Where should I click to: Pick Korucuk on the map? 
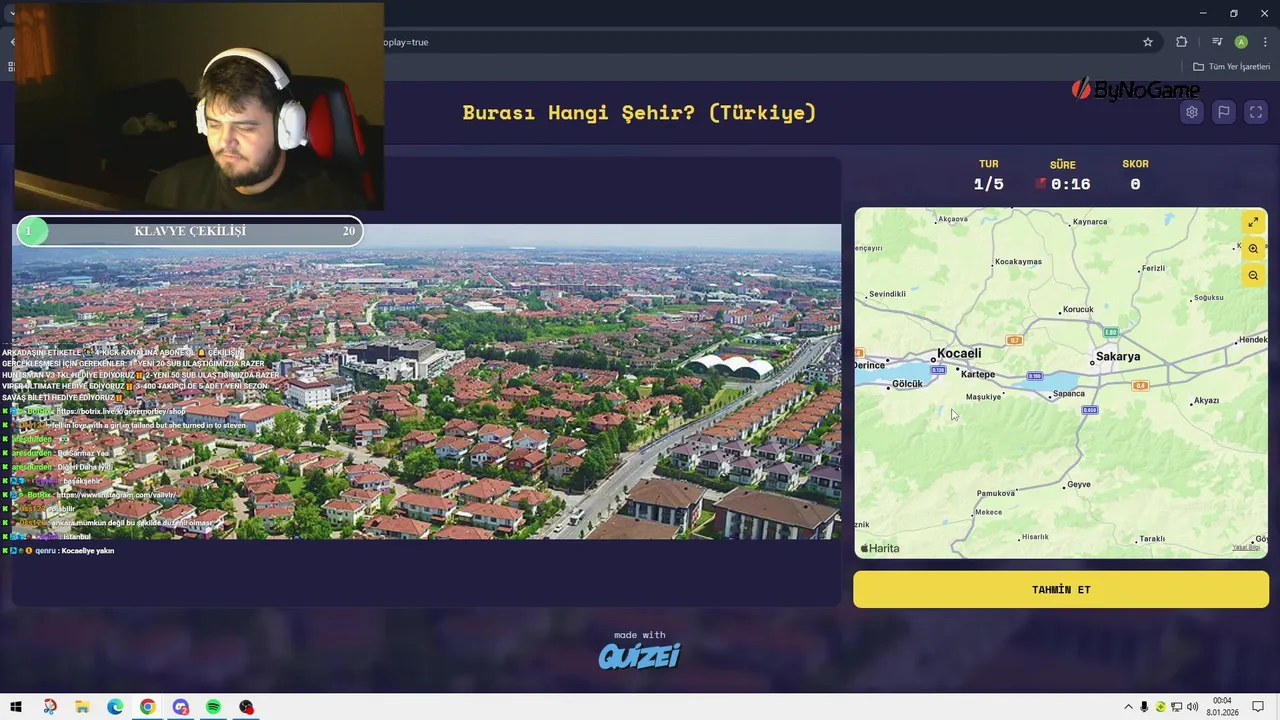[x=1078, y=309]
